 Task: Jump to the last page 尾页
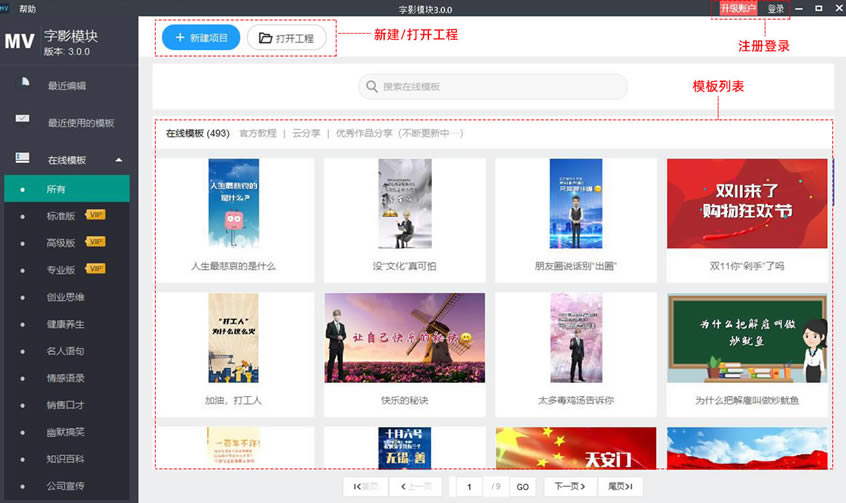tap(620, 486)
